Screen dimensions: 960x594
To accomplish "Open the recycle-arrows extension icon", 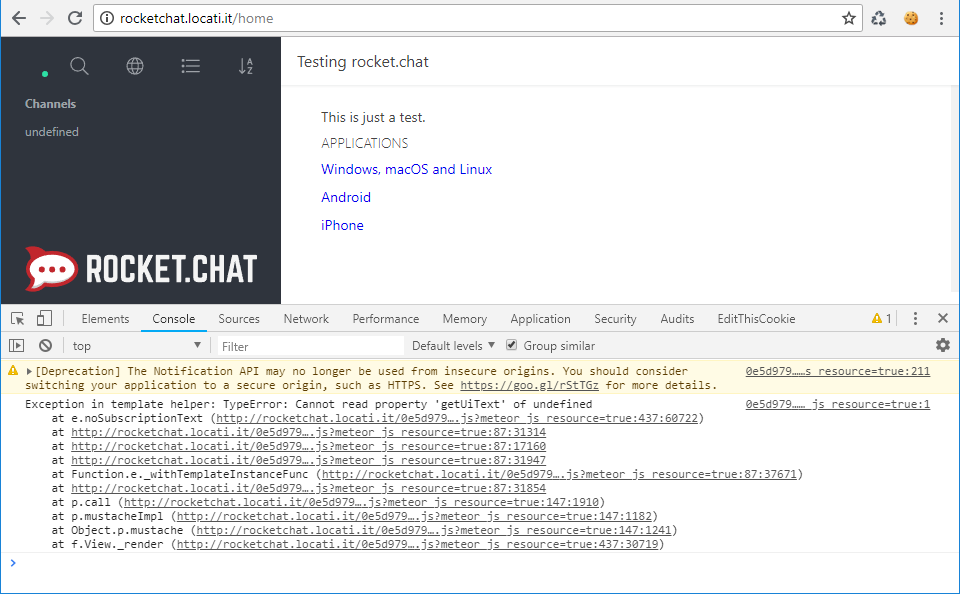I will point(879,18).
